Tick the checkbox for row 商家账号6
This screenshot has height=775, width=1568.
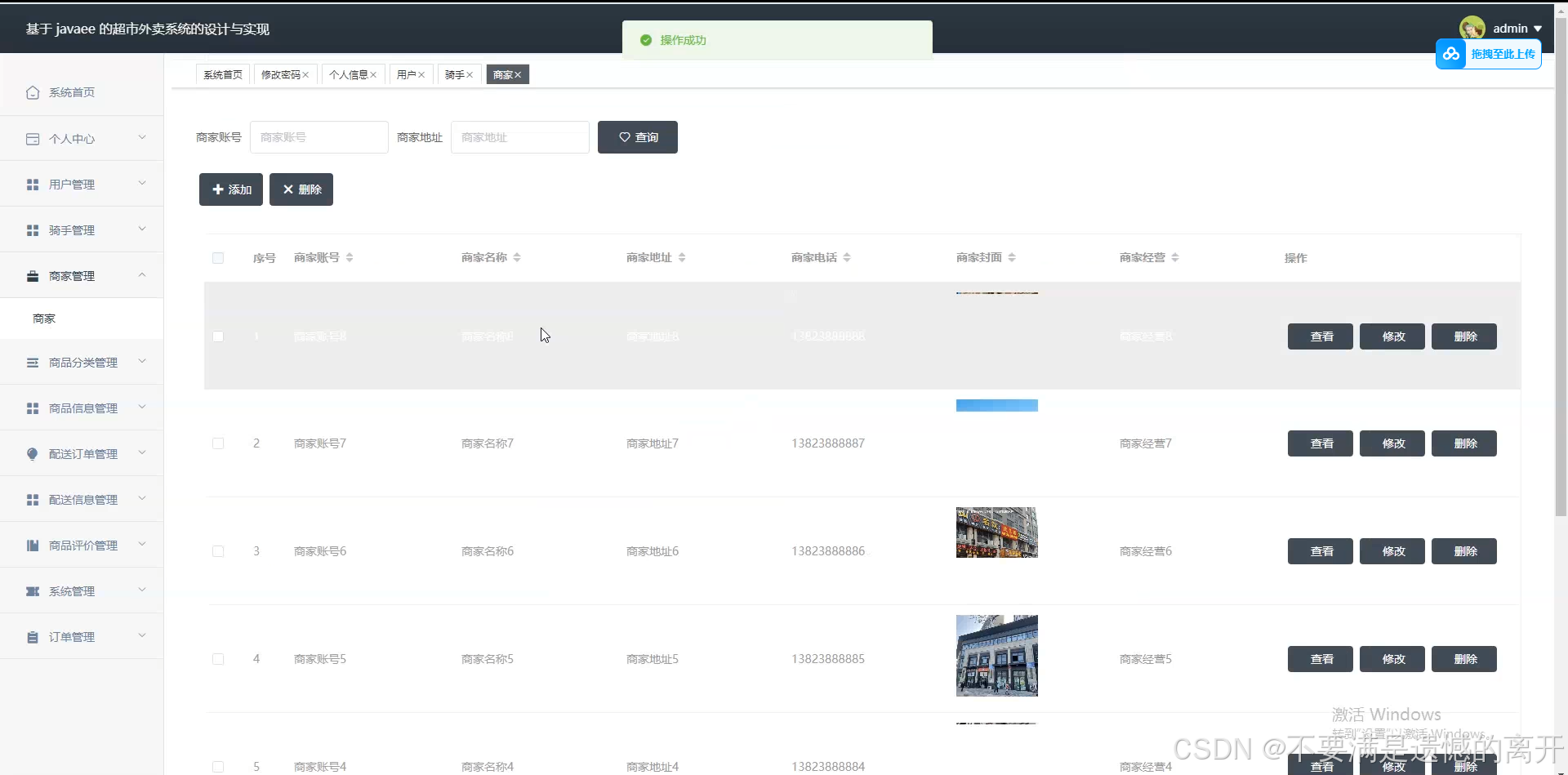coord(218,551)
